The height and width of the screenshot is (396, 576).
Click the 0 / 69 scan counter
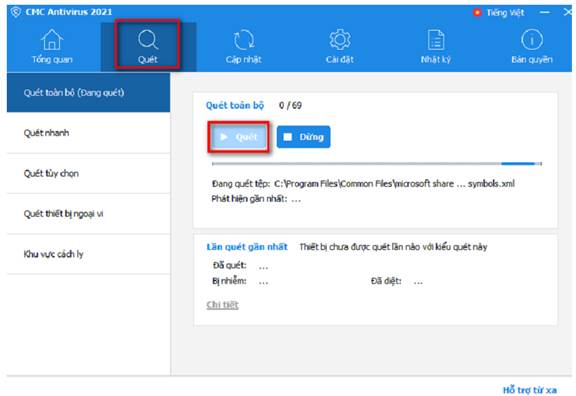[x=290, y=105]
